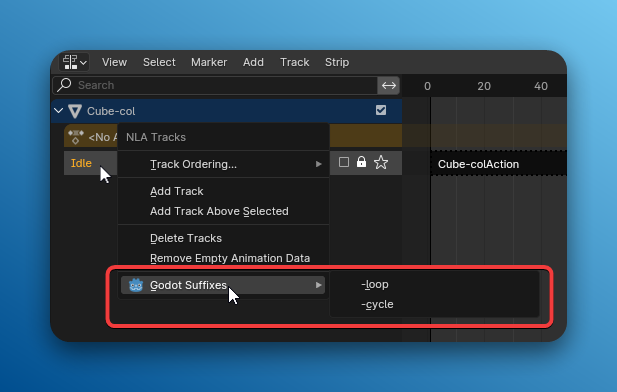Click the search magnifier icon
Screen dimensions: 617x392
tap(64, 85)
